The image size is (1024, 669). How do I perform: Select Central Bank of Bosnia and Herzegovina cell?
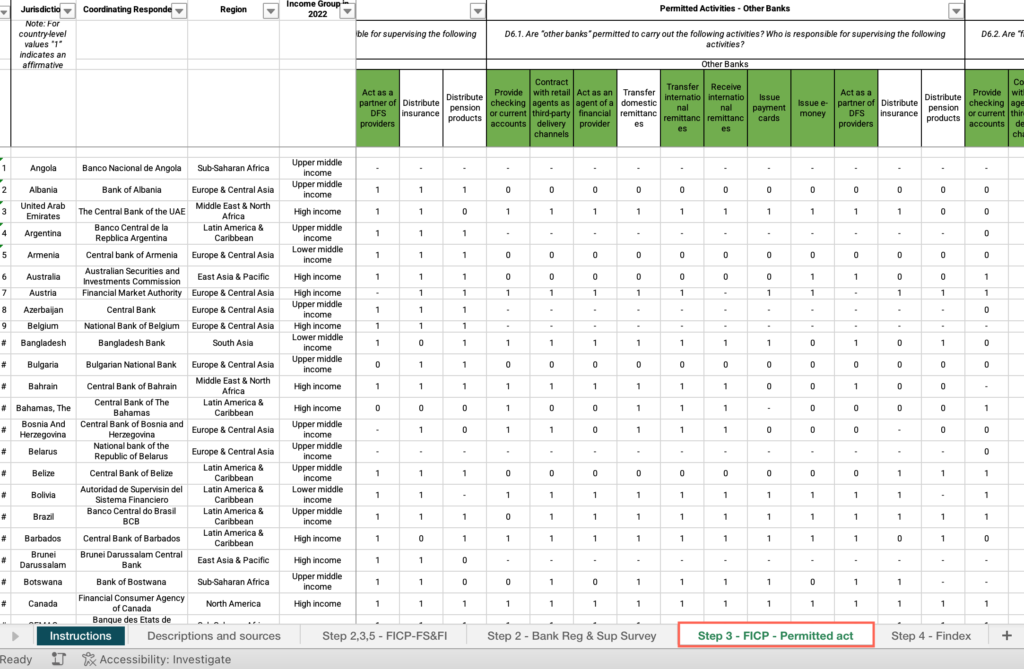point(131,429)
